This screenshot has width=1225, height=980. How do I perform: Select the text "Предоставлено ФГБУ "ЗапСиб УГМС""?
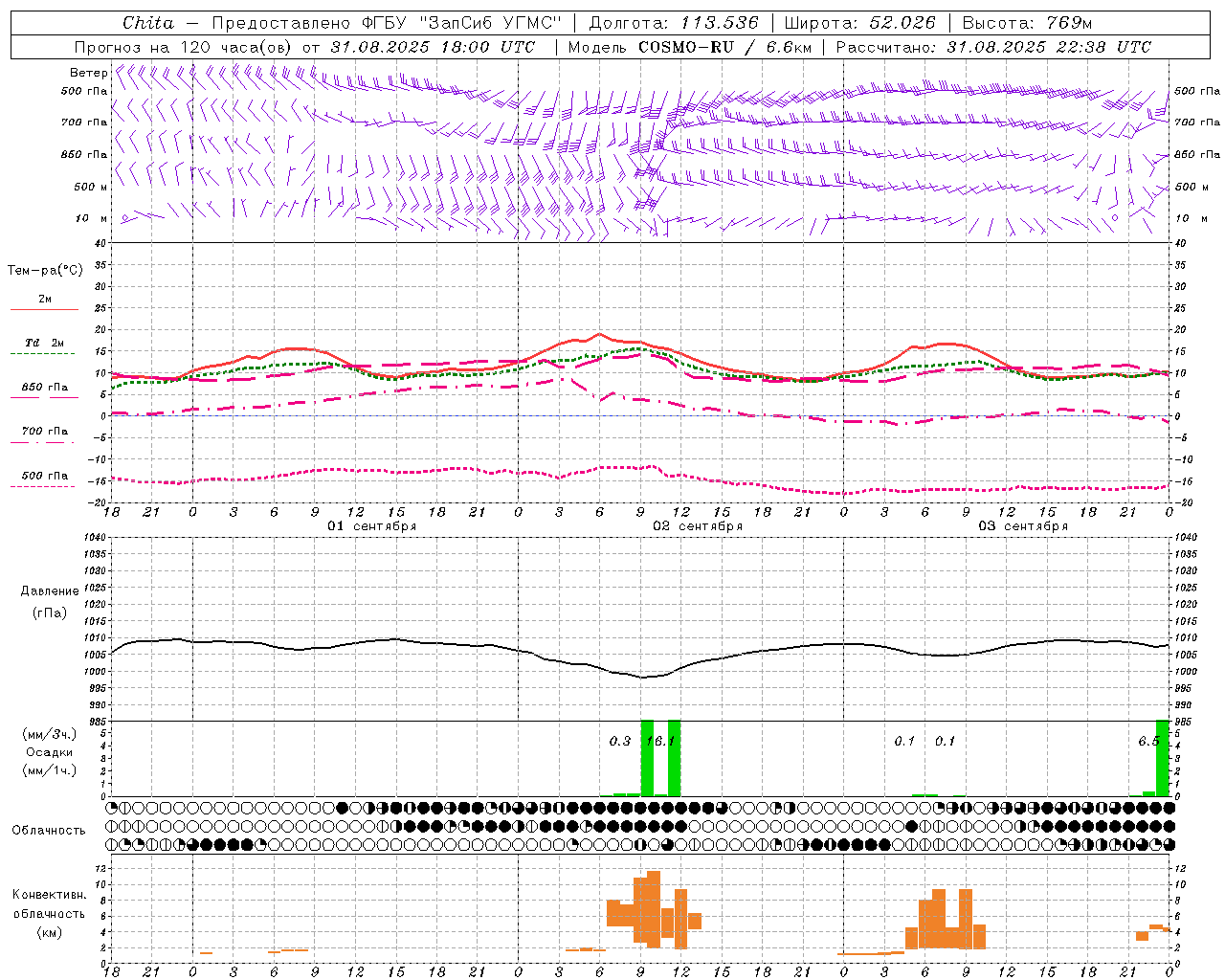point(387,23)
